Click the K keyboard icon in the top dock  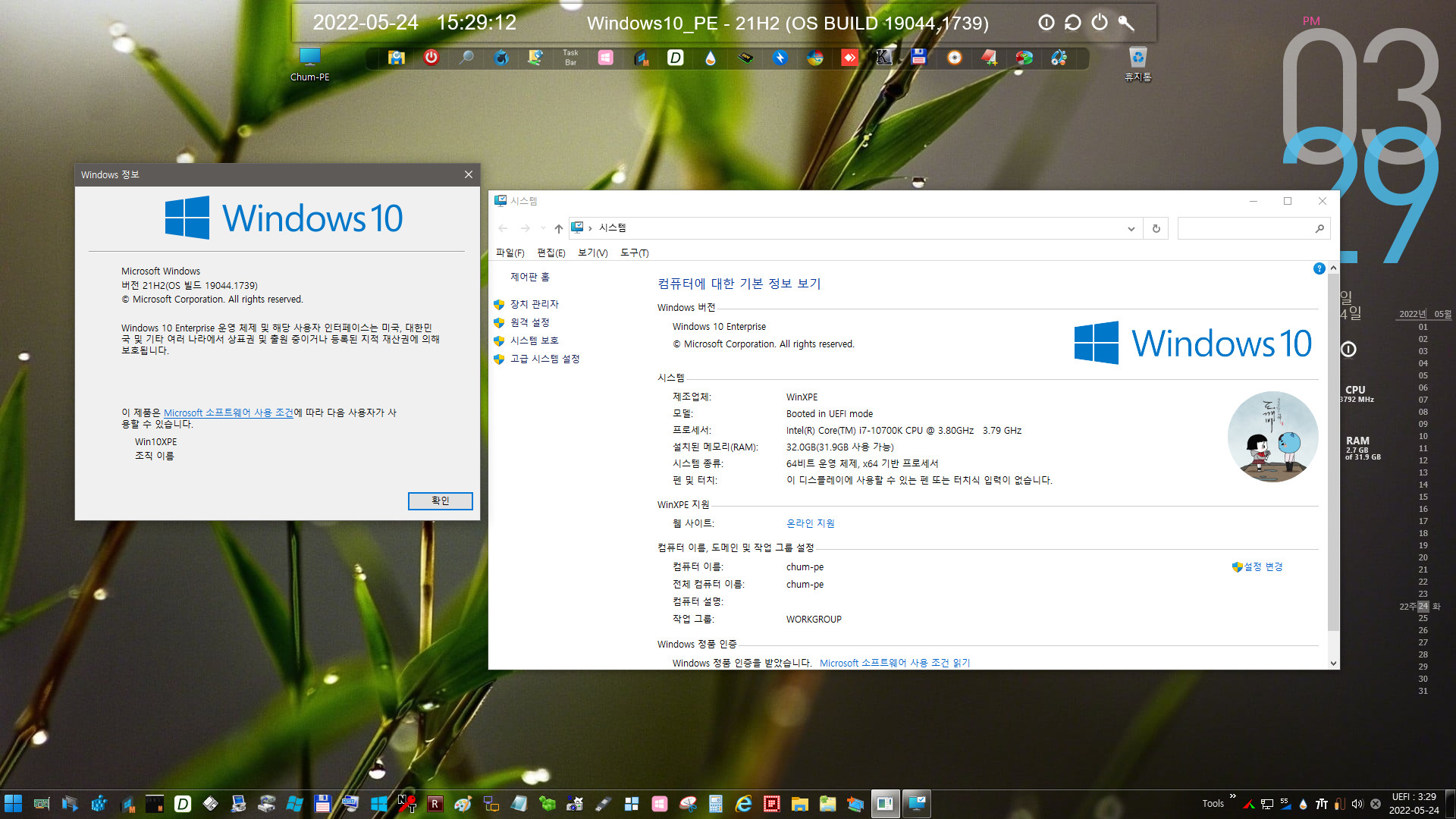883,58
